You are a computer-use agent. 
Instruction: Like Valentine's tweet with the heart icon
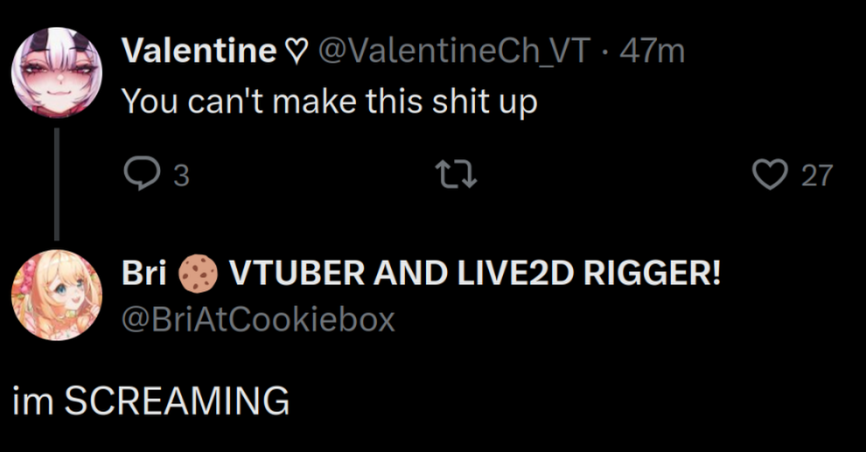[x=770, y=175]
